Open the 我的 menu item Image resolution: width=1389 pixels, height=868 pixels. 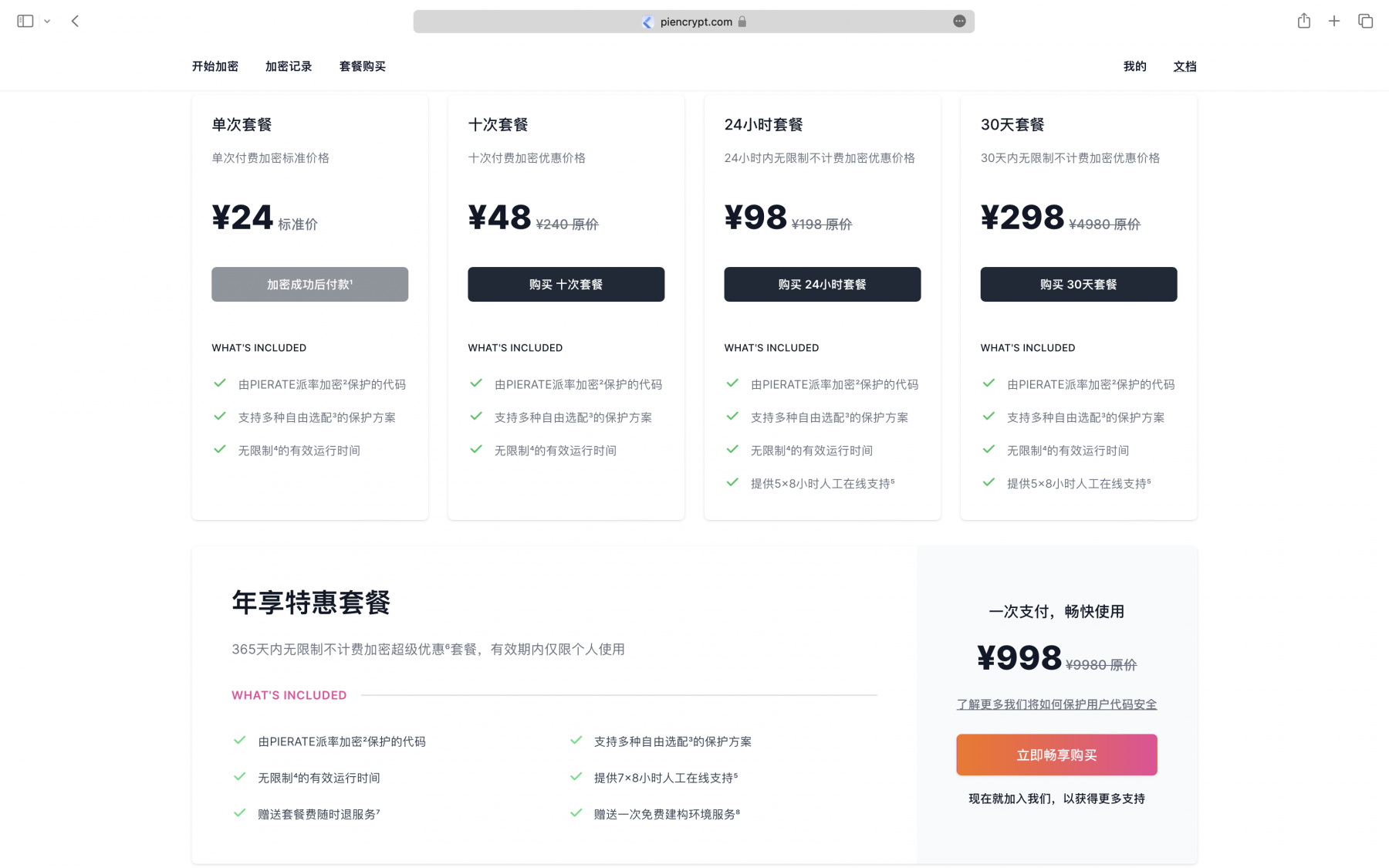(x=1135, y=66)
